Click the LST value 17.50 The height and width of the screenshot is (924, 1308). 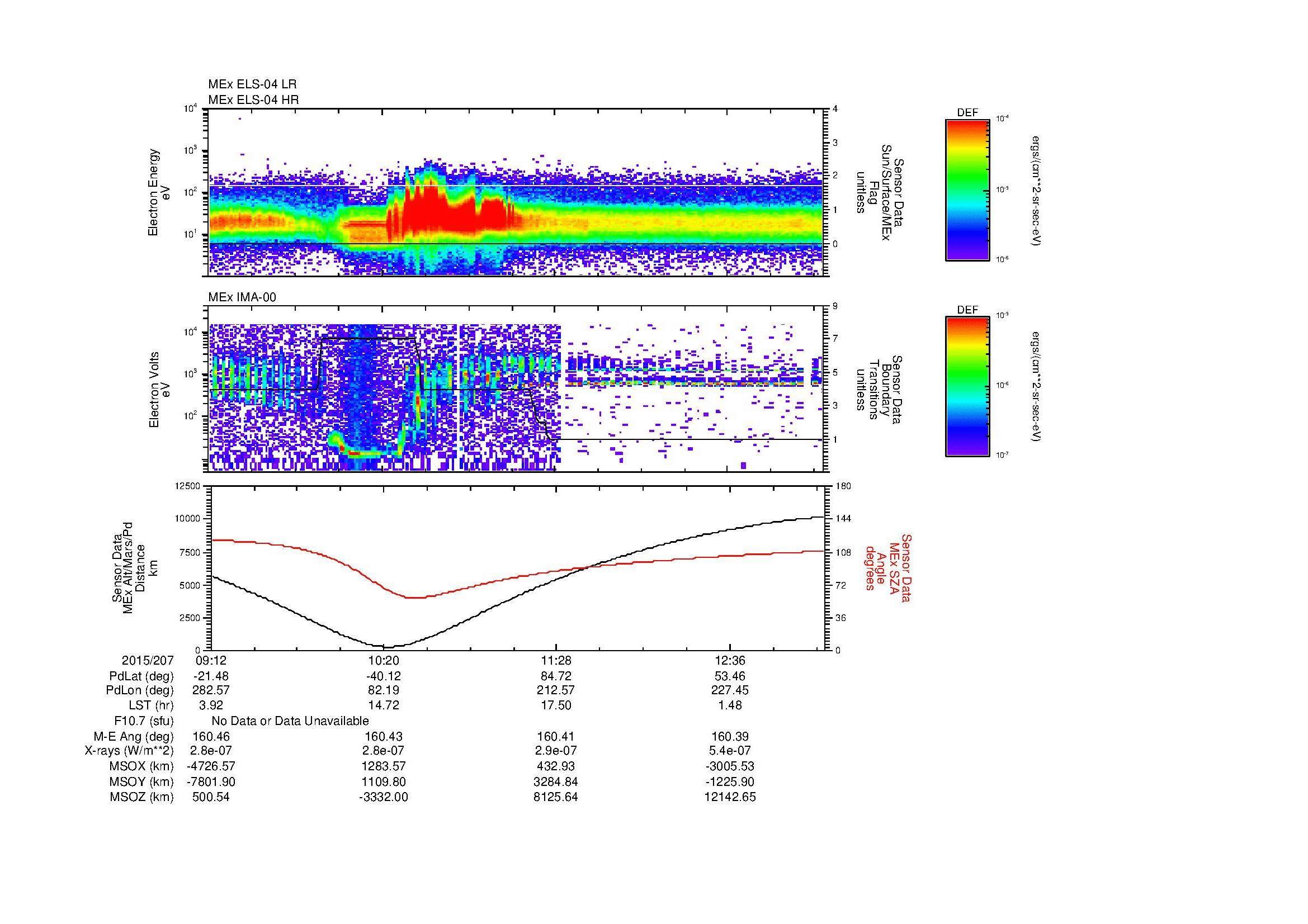tap(556, 705)
